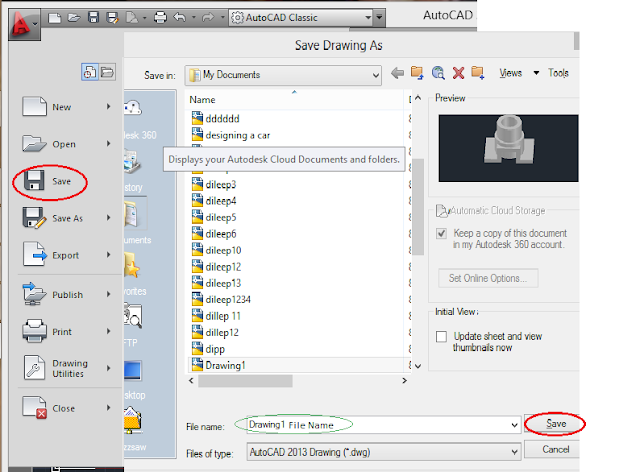Select New in the application menu
Image resolution: width=640 pixels, height=472 pixels.
pyautogui.click(x=67, y=107)
